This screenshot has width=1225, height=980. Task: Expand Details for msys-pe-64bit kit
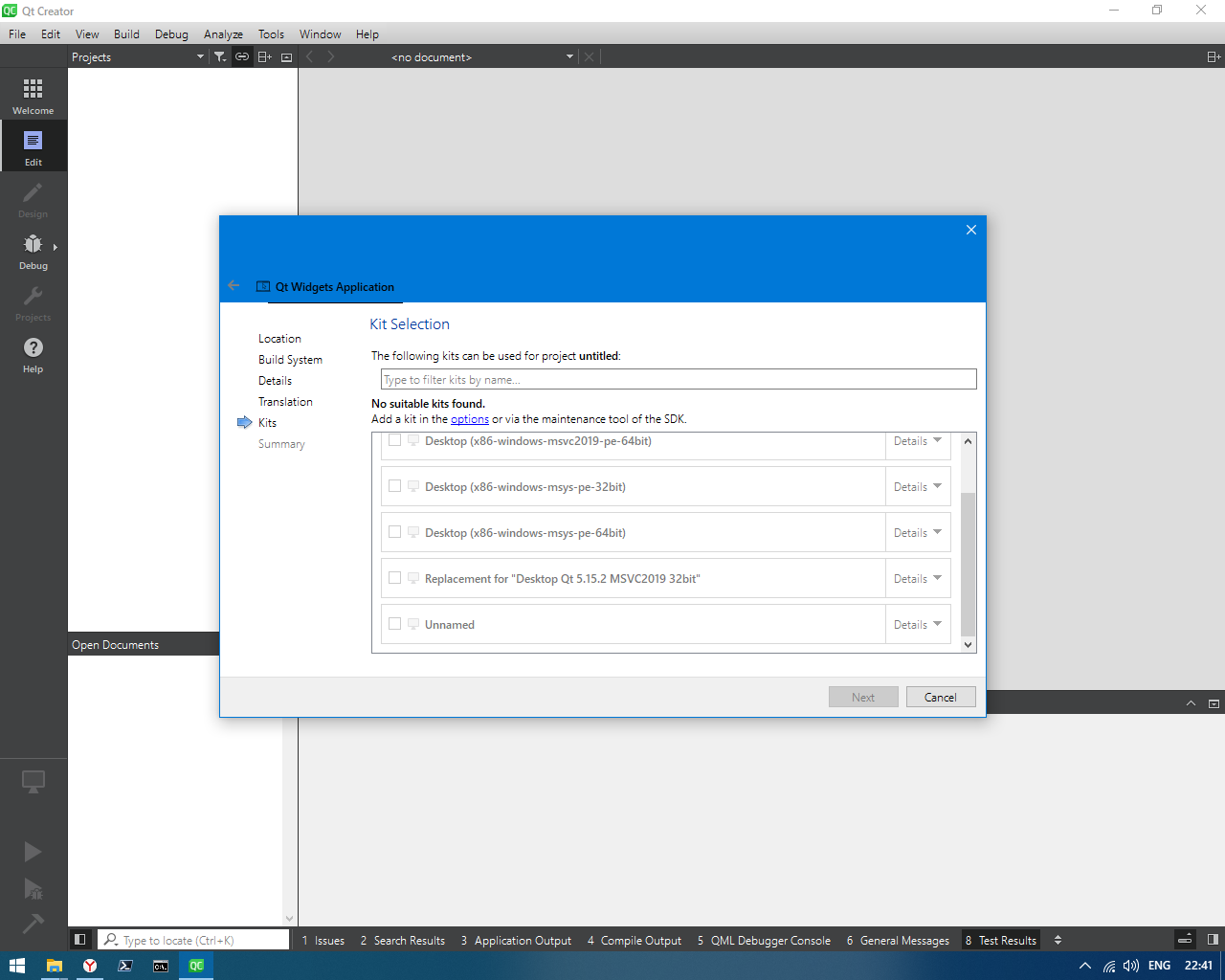(918, 533)
